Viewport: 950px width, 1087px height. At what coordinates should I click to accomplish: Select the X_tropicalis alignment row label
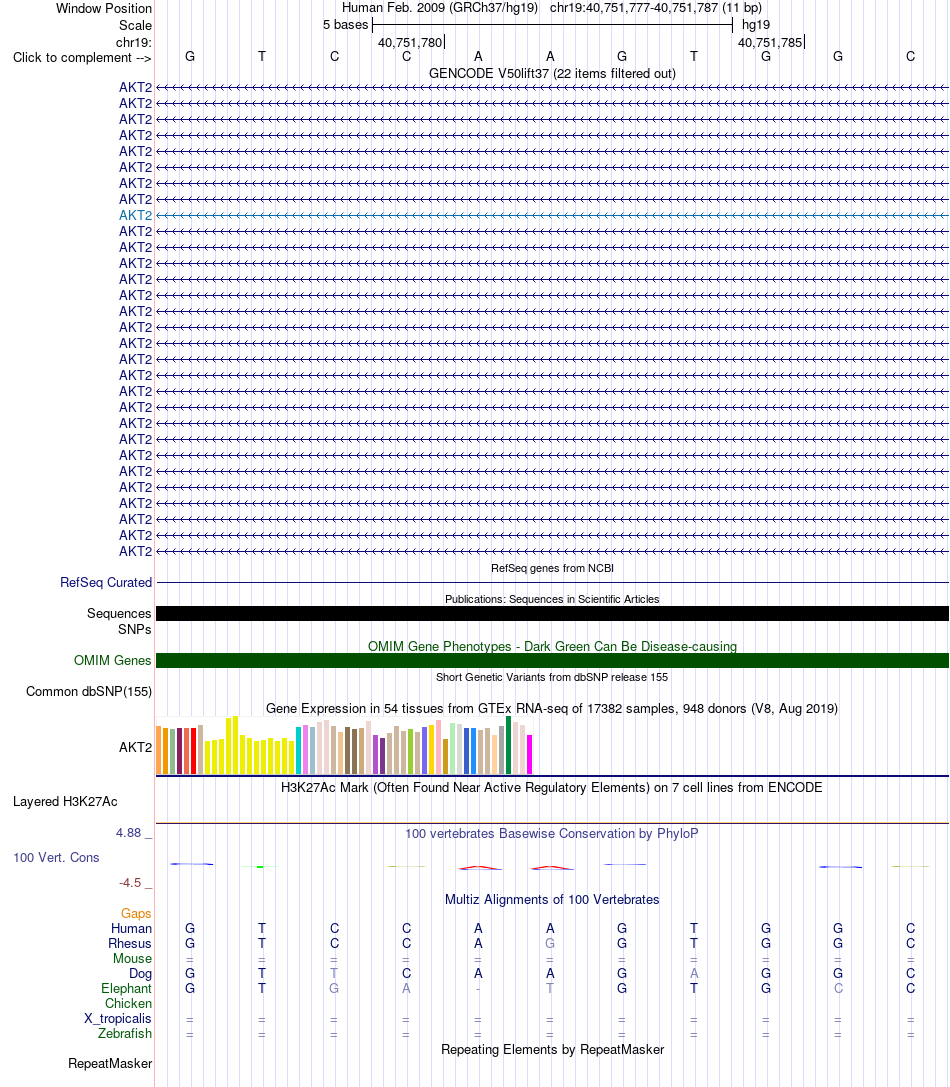pos(118,1018)
